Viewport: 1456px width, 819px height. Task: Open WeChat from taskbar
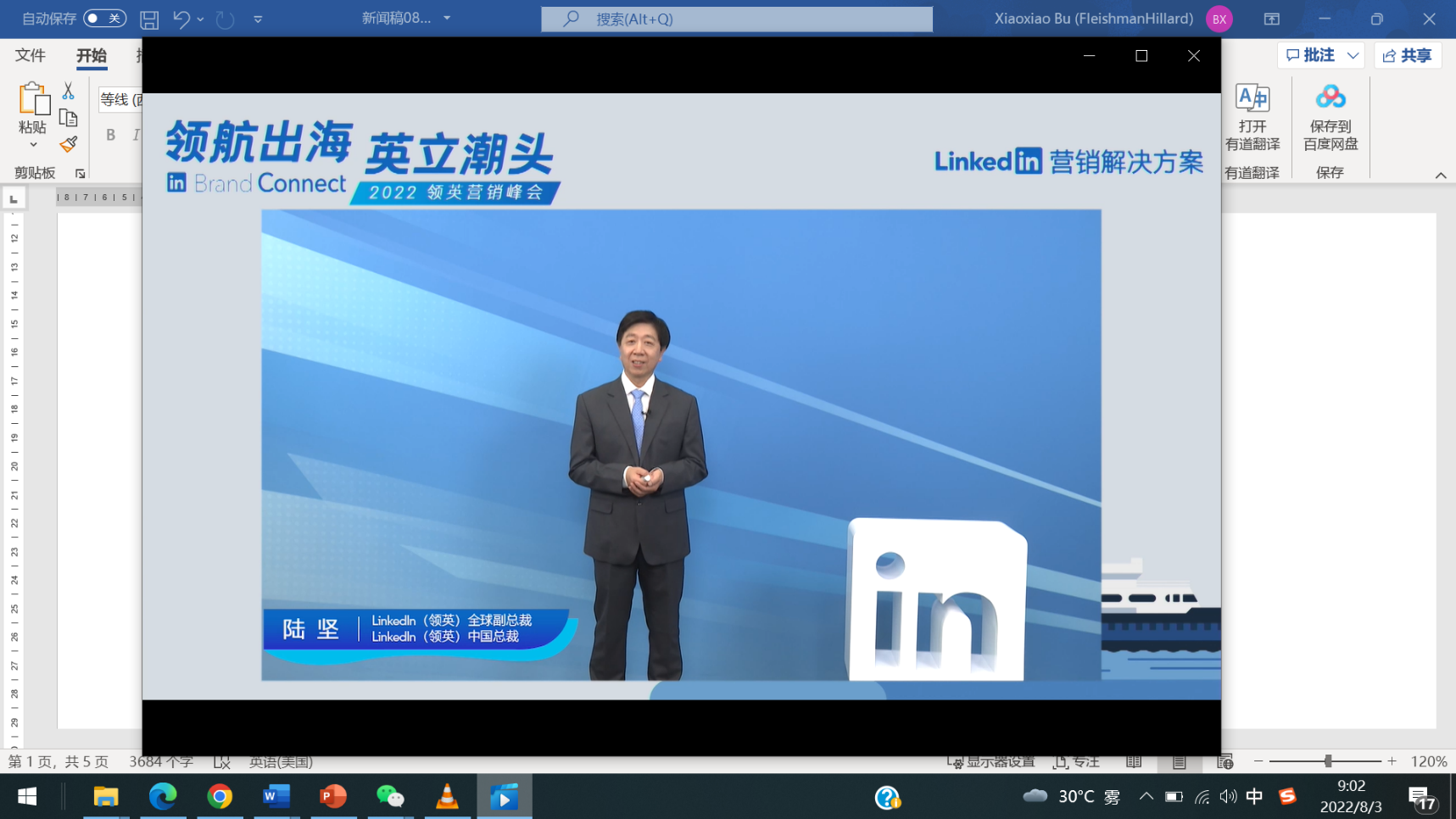(x=390, y=797)
